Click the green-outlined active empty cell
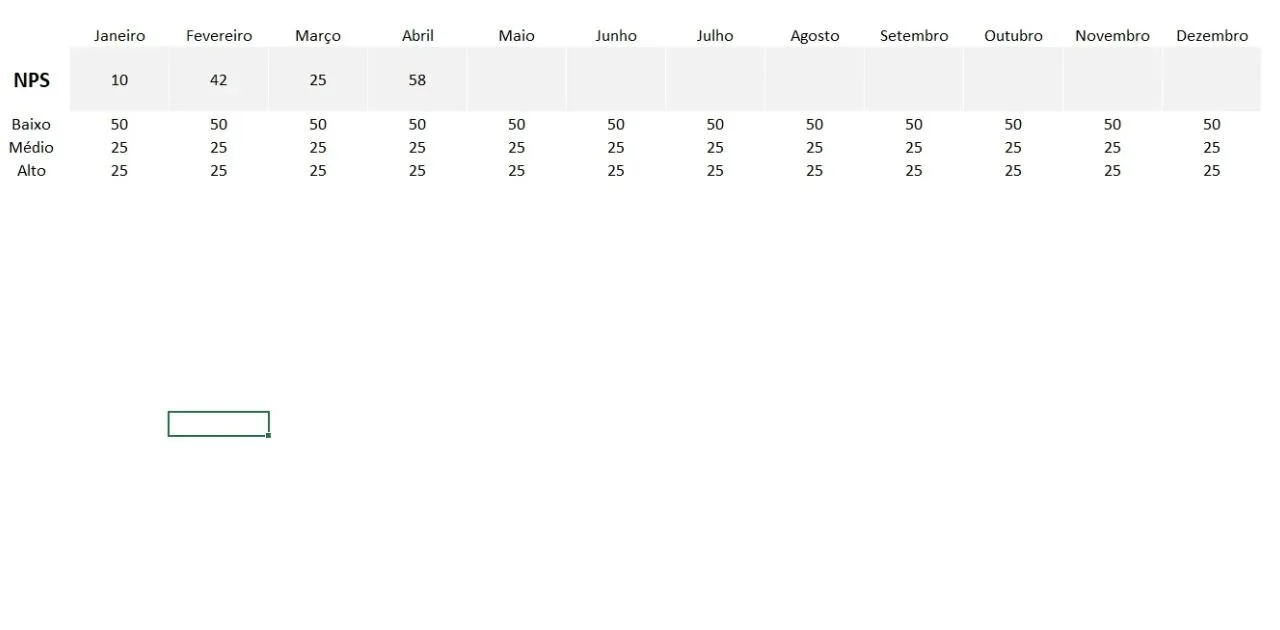This screenshot has width=1280, height=630. click(x=218, y=424)
